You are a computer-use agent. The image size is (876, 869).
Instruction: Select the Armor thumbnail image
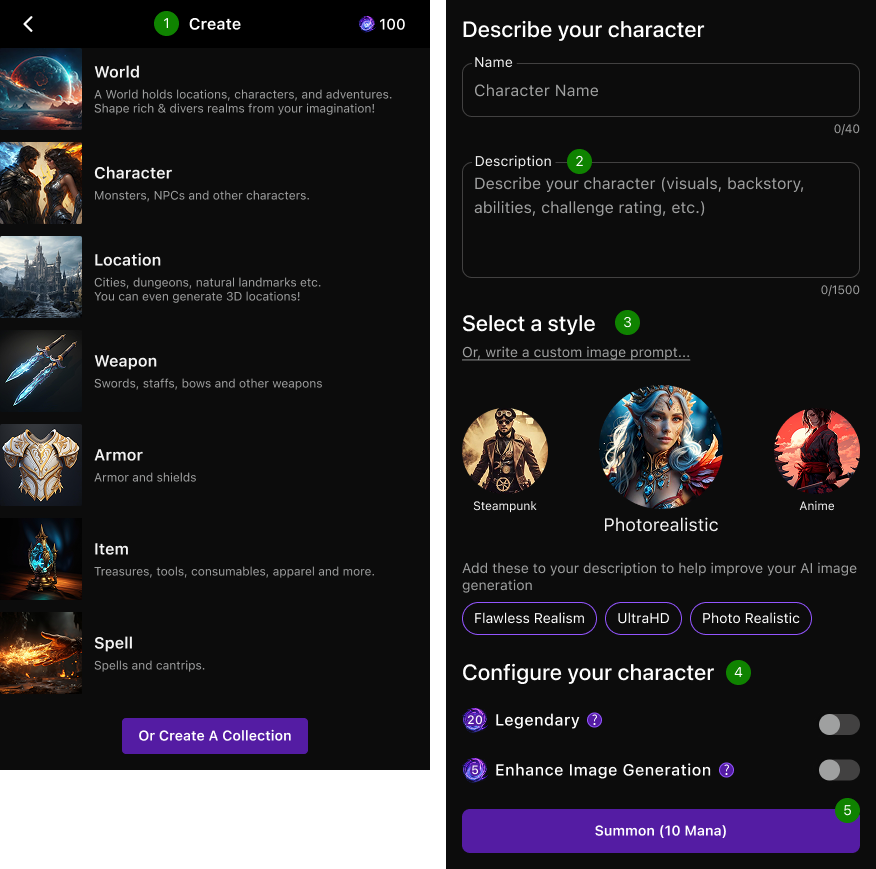(x=41, y=464)
